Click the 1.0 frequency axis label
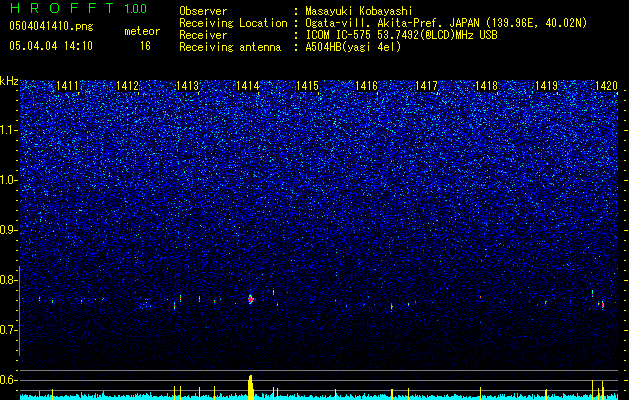629x400 pixels. (x=9, y=181)
